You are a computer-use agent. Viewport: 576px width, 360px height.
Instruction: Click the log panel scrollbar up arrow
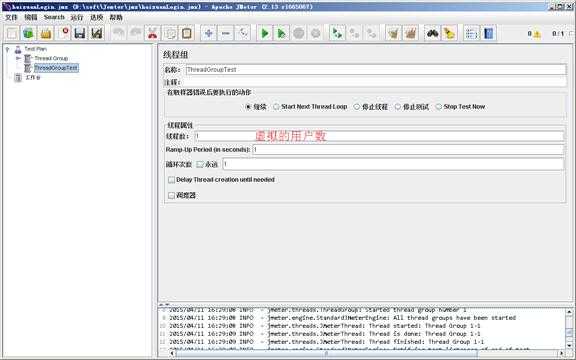pyautogui.click(x=569, y=312)
